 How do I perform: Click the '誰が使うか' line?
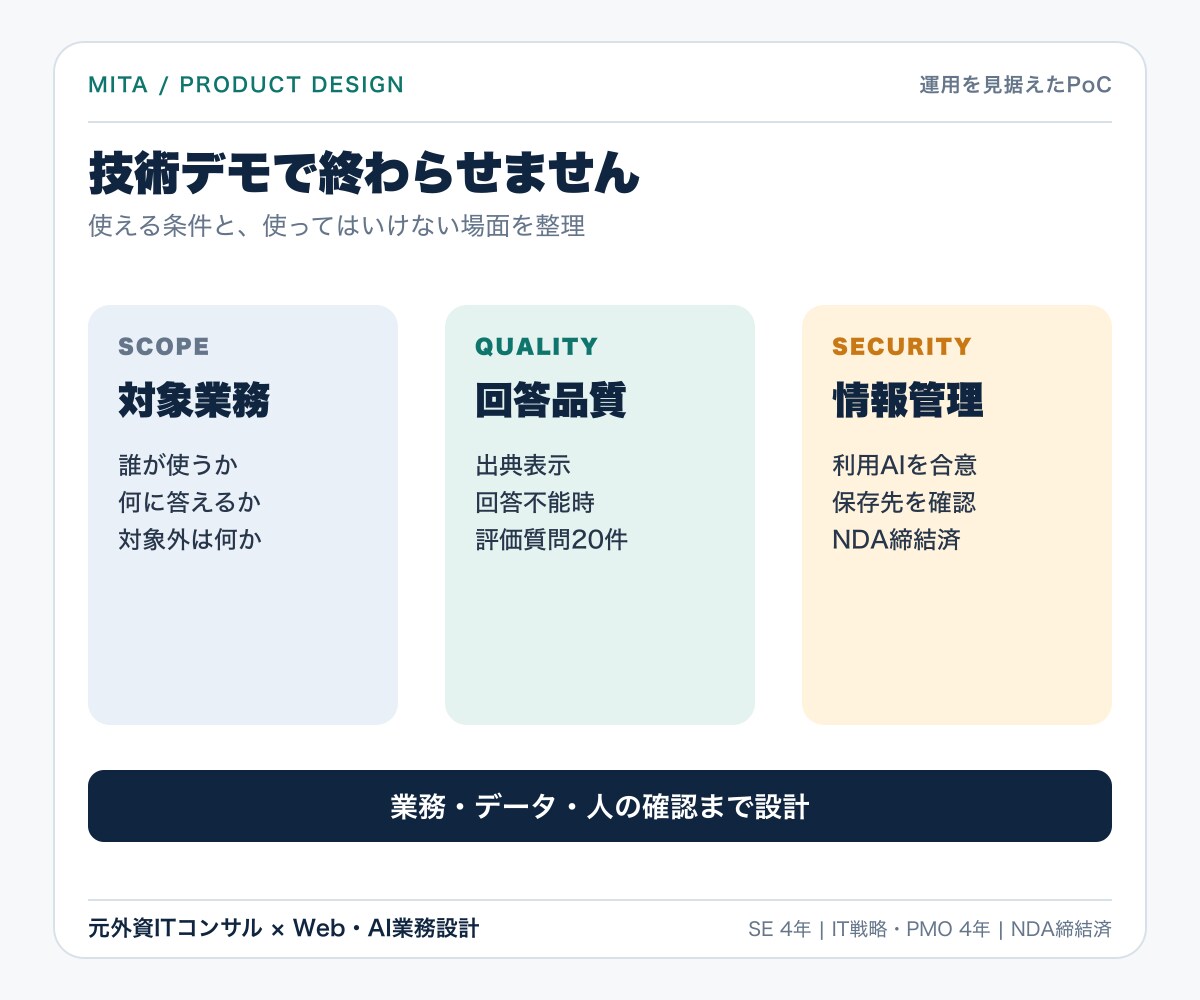tap(178, 465)
